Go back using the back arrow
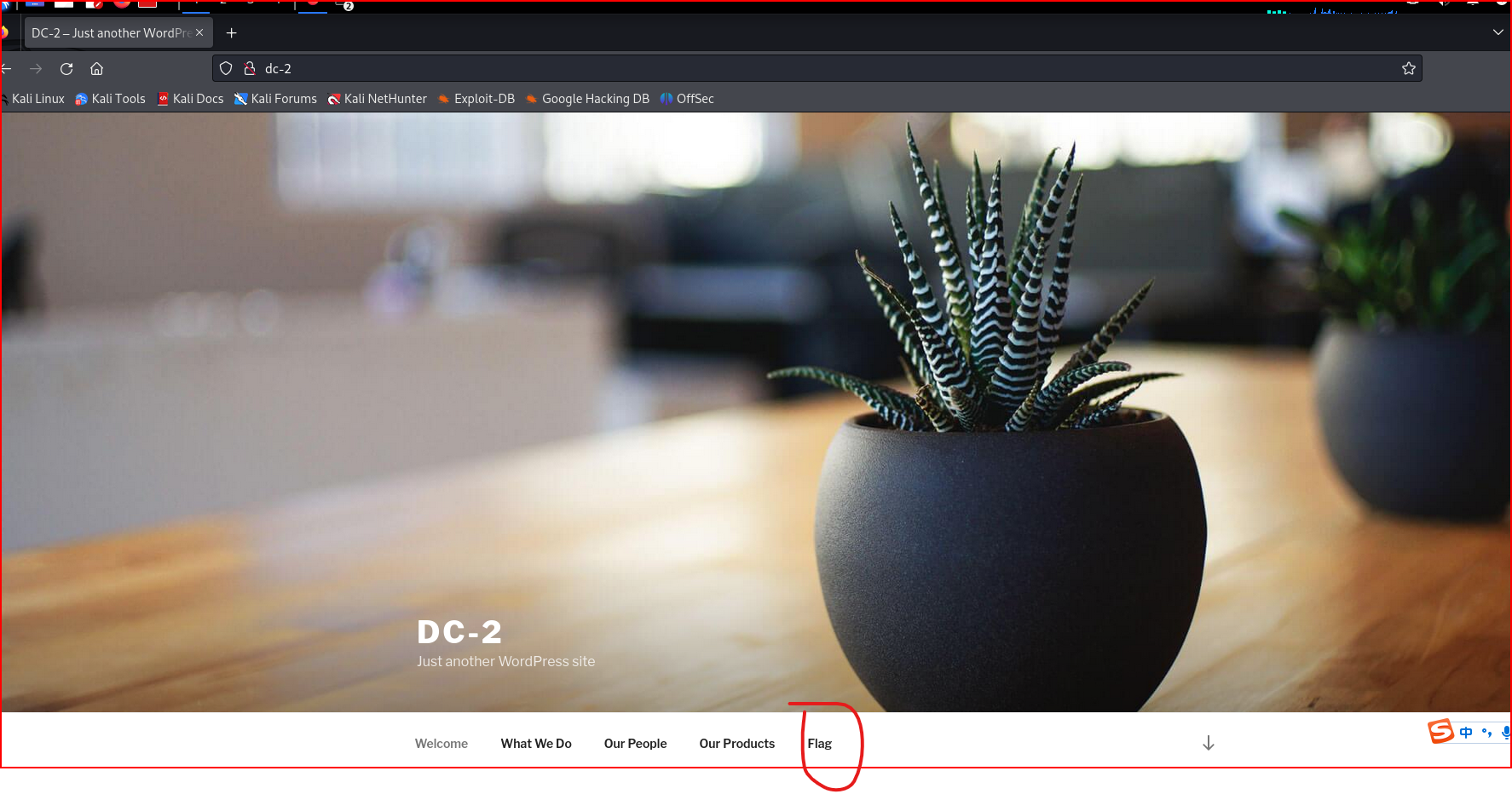Viewport: 1512px width, 794px height. click(6, 69)
